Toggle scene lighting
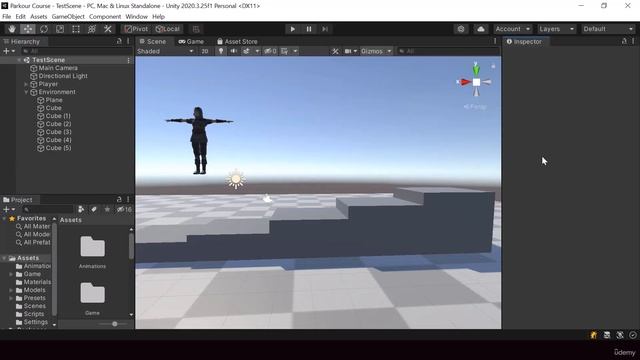 click(221, 51)
